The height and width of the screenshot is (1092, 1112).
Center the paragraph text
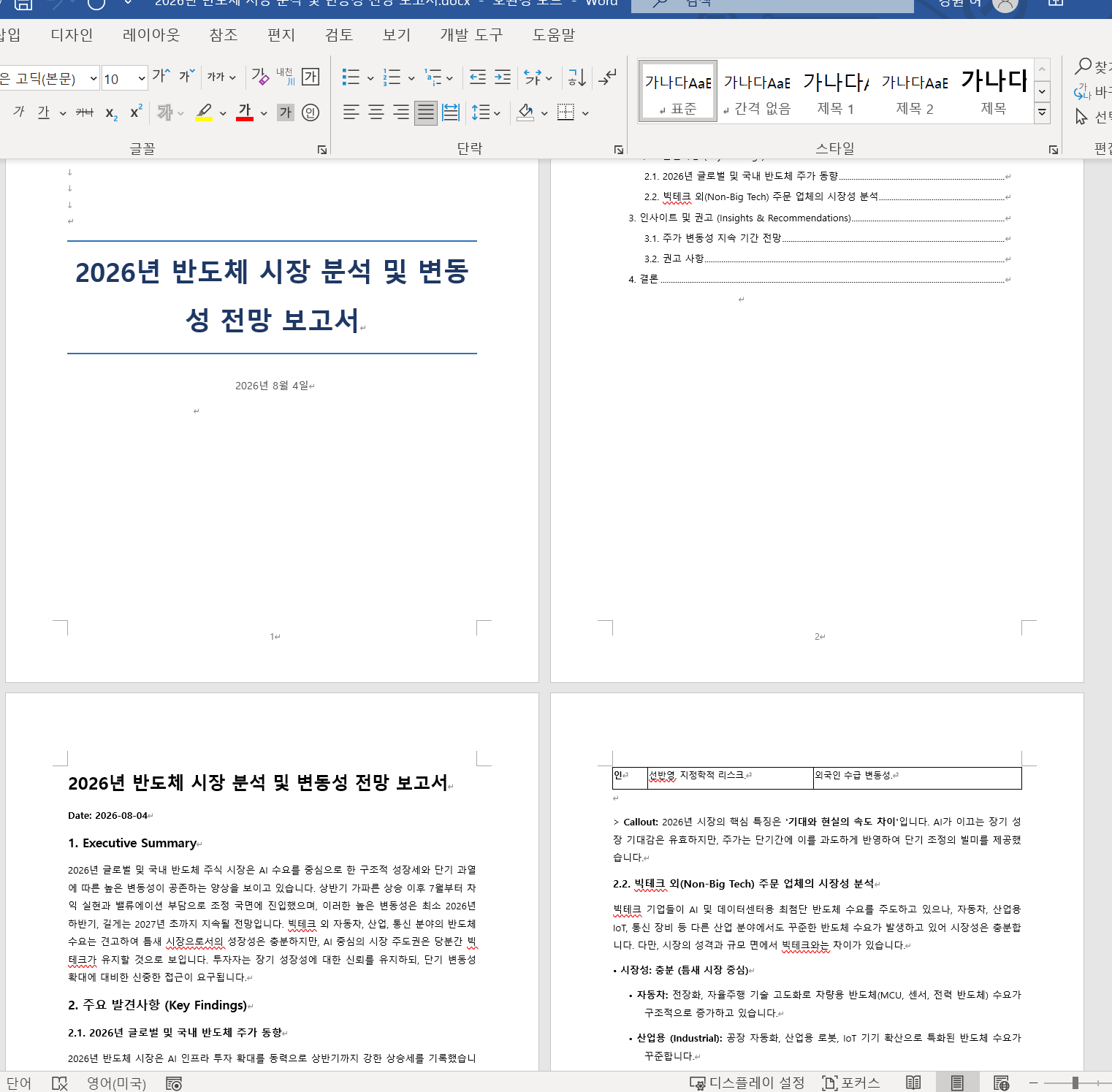click(x=376, y=112)
